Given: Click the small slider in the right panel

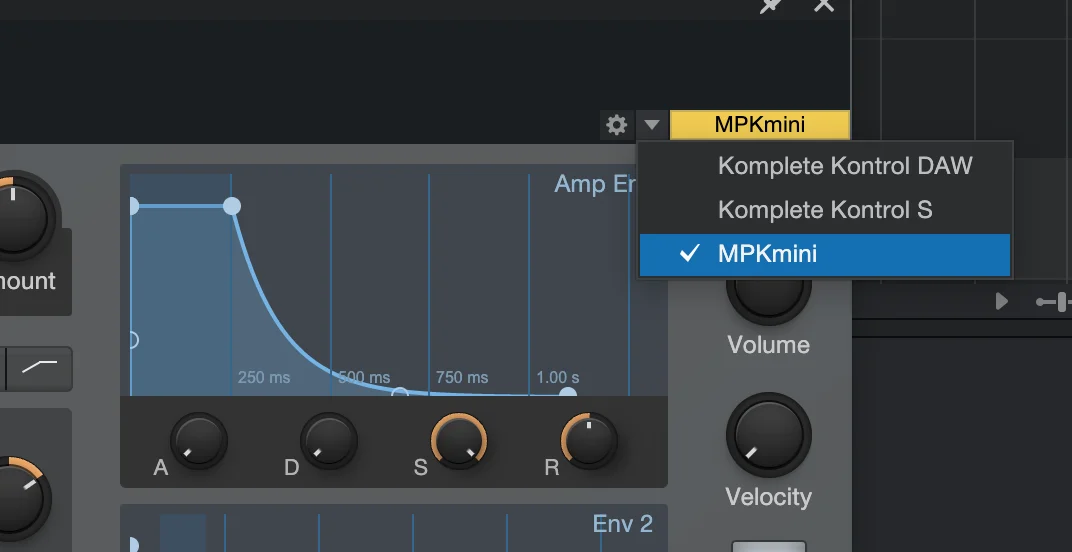Looking at the screenshot, I should tap(1054, 302).
